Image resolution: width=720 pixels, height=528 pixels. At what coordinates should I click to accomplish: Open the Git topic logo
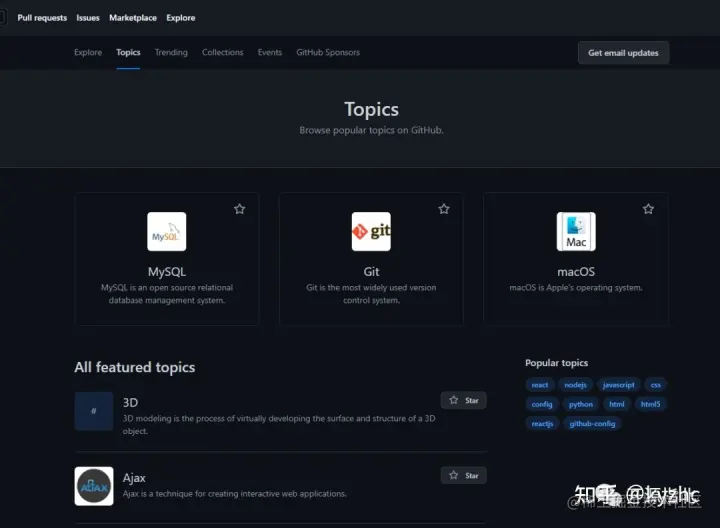[x=371, y=231]
